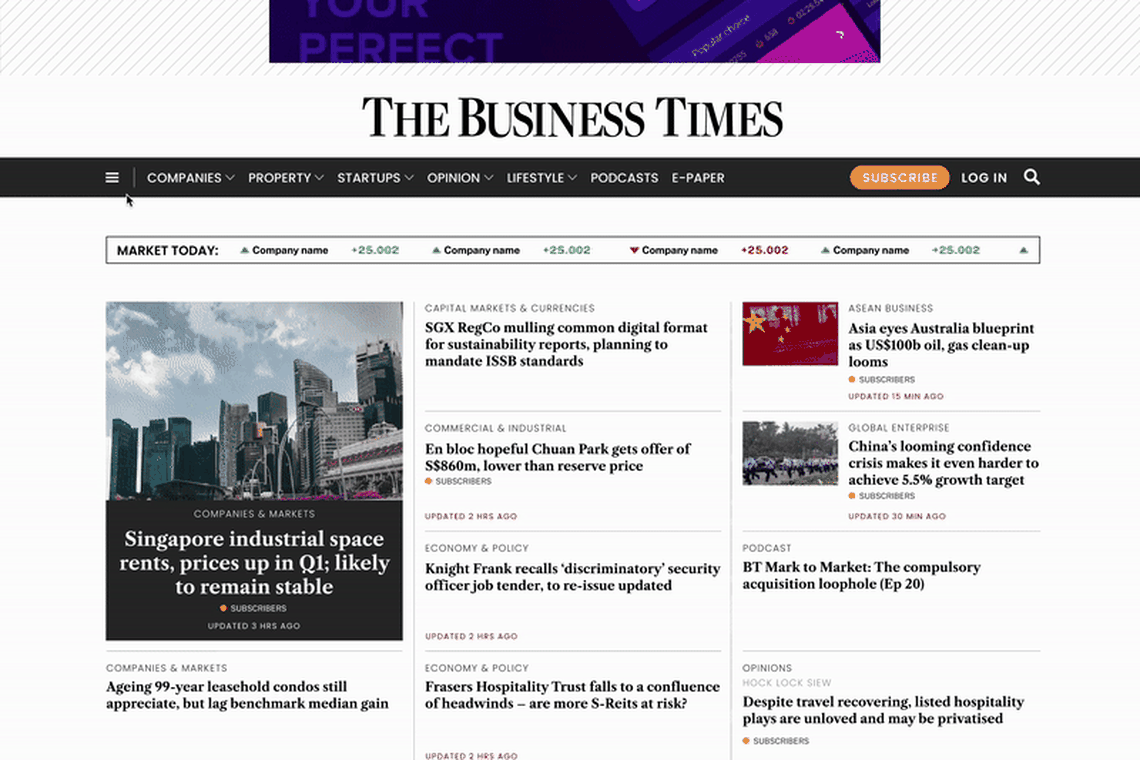
Task: Open the Lifestyle dropdown menu
Action: point(541,178)
